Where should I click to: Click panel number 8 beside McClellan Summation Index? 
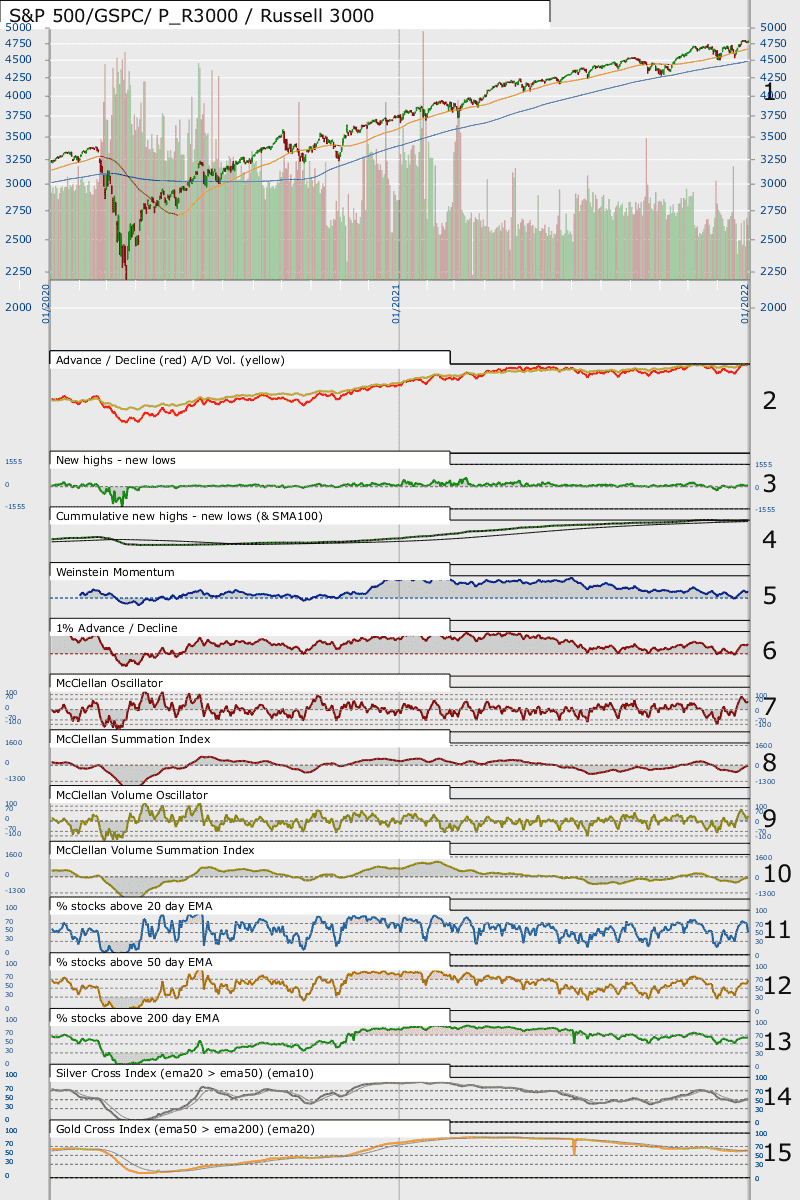coord(769,762)
